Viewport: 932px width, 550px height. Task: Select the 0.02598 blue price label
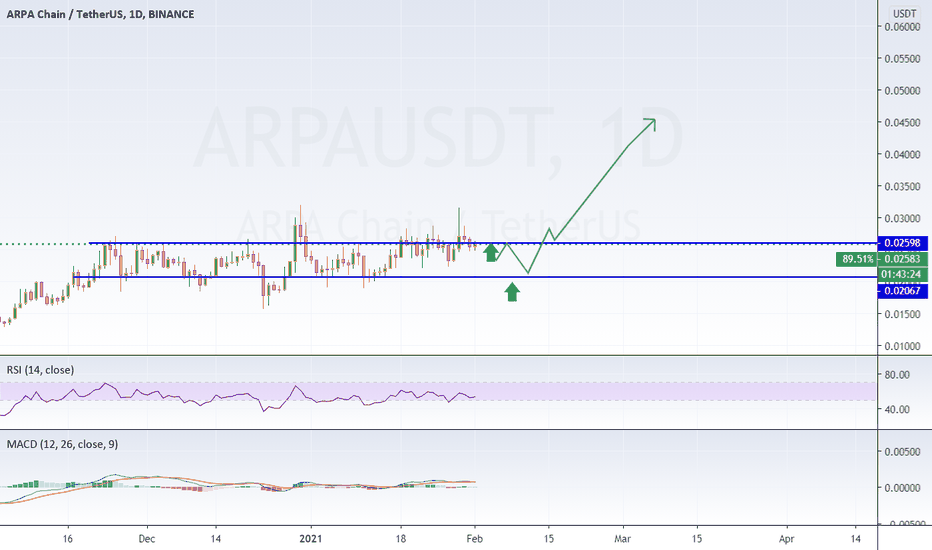[x=902, y=243]
